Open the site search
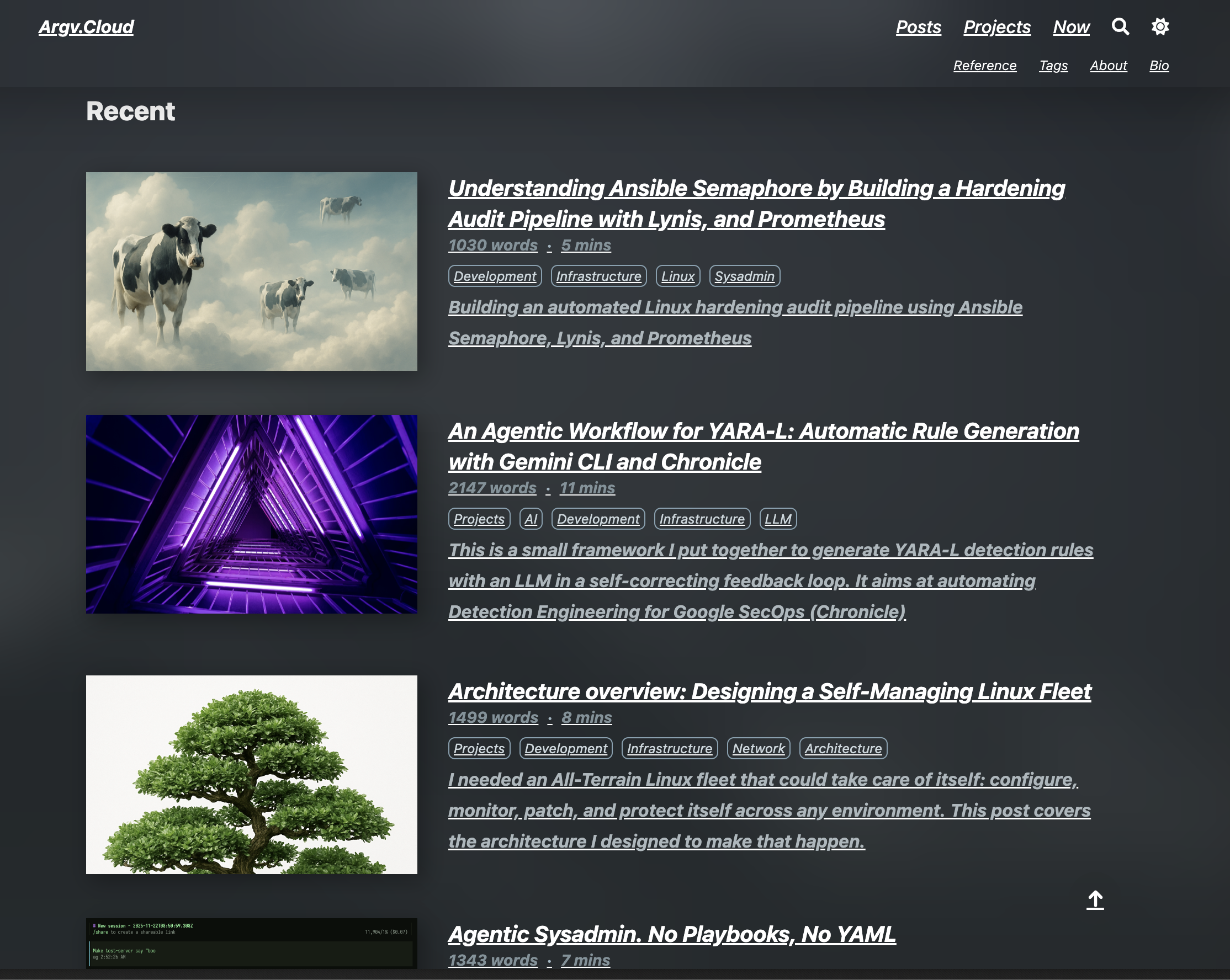Image resolution: width=1230 pixels, height=980 pixels. point(1120,26)
